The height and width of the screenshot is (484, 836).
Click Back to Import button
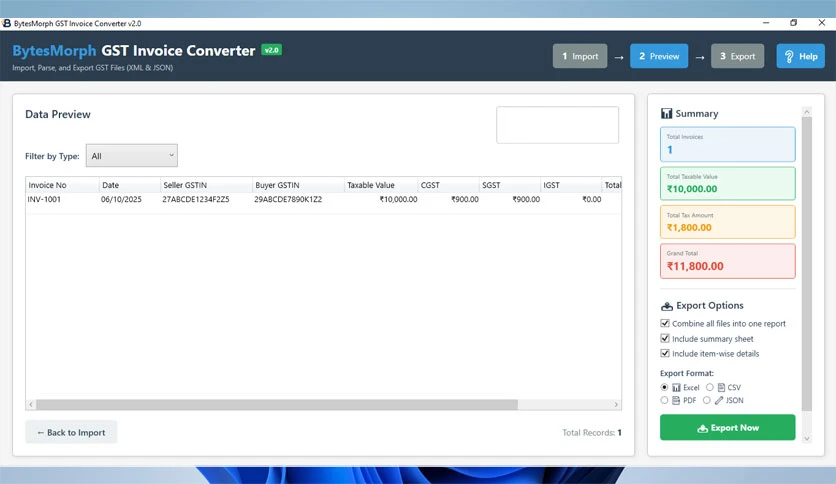(71, 432)
